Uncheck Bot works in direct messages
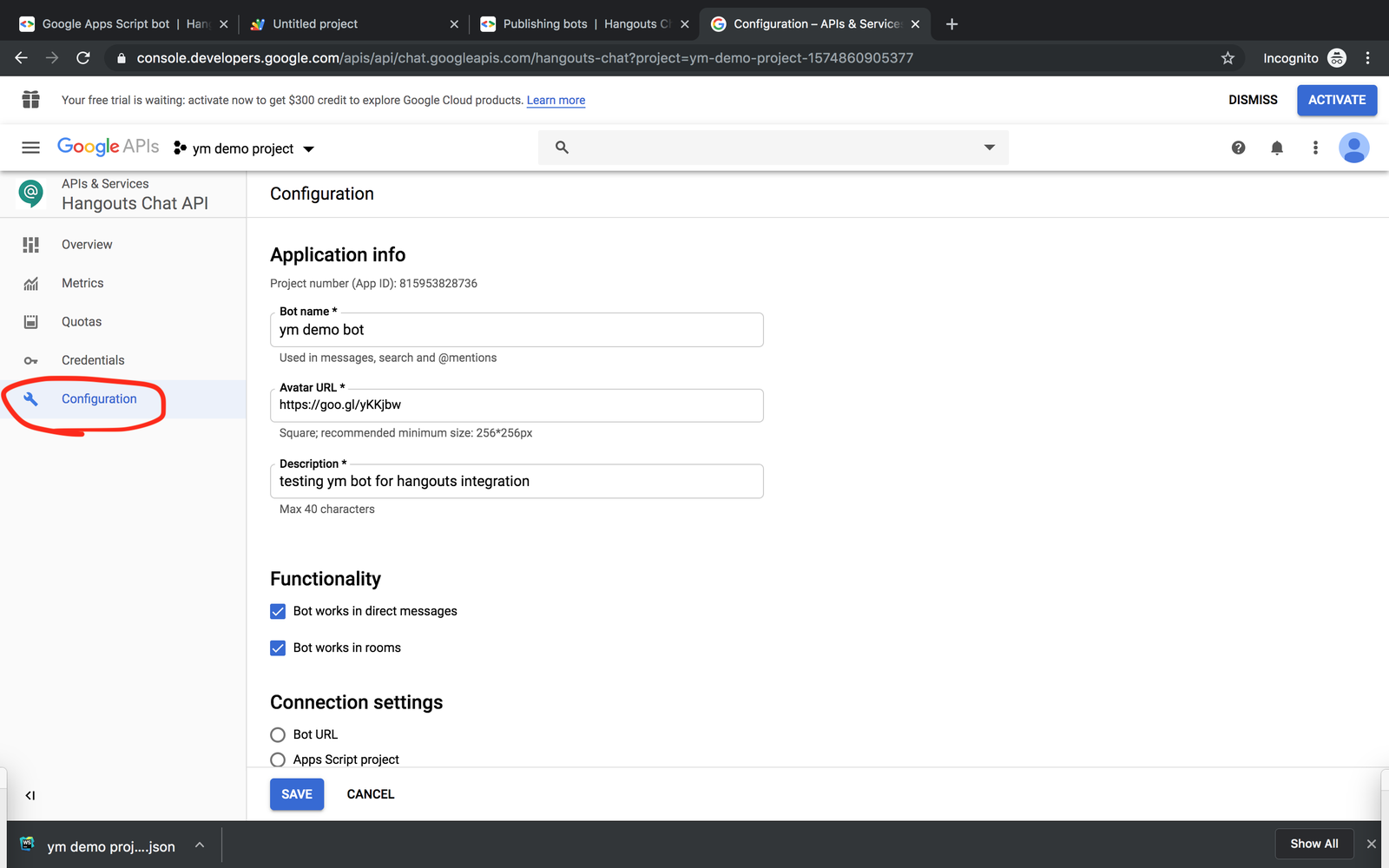The width and height of the screenshot is (1389, 868). [278, 611]
